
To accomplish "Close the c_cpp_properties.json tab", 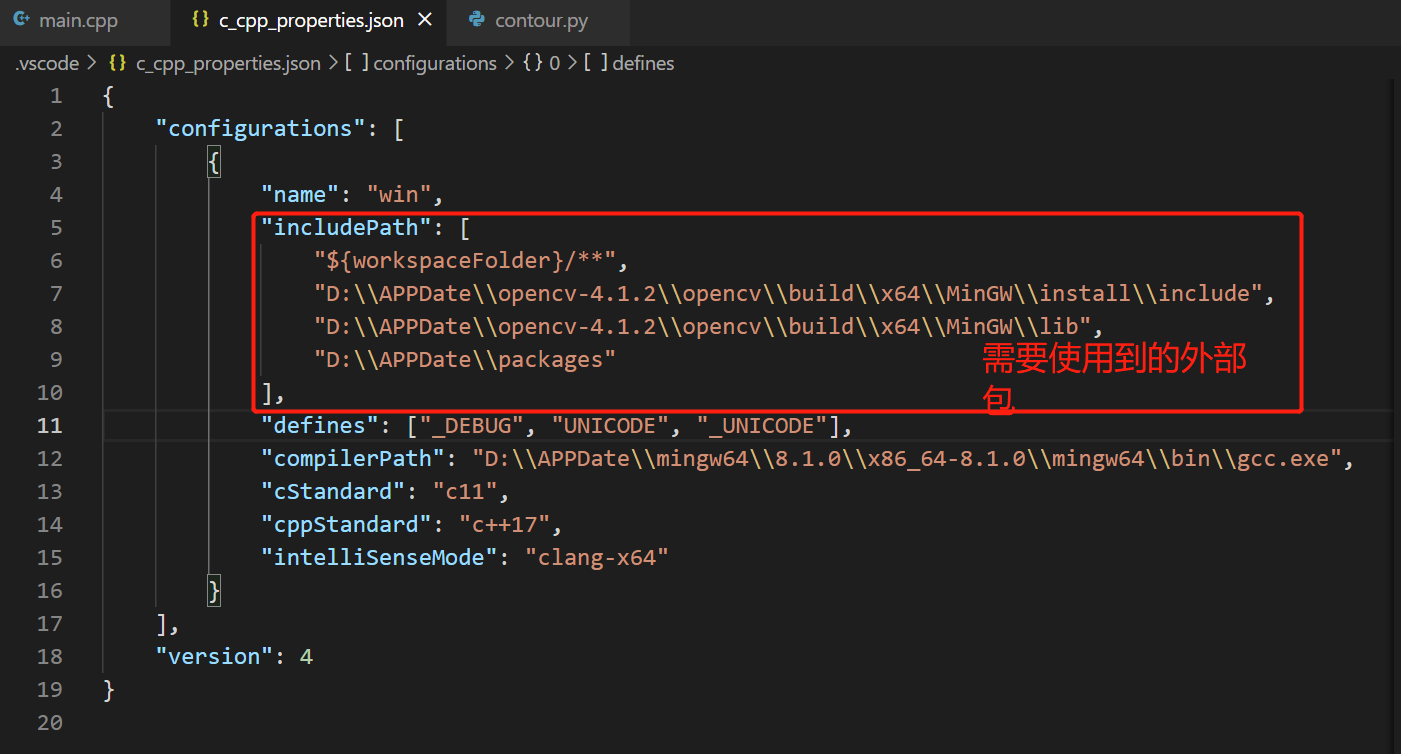I will tap(424, 19).
